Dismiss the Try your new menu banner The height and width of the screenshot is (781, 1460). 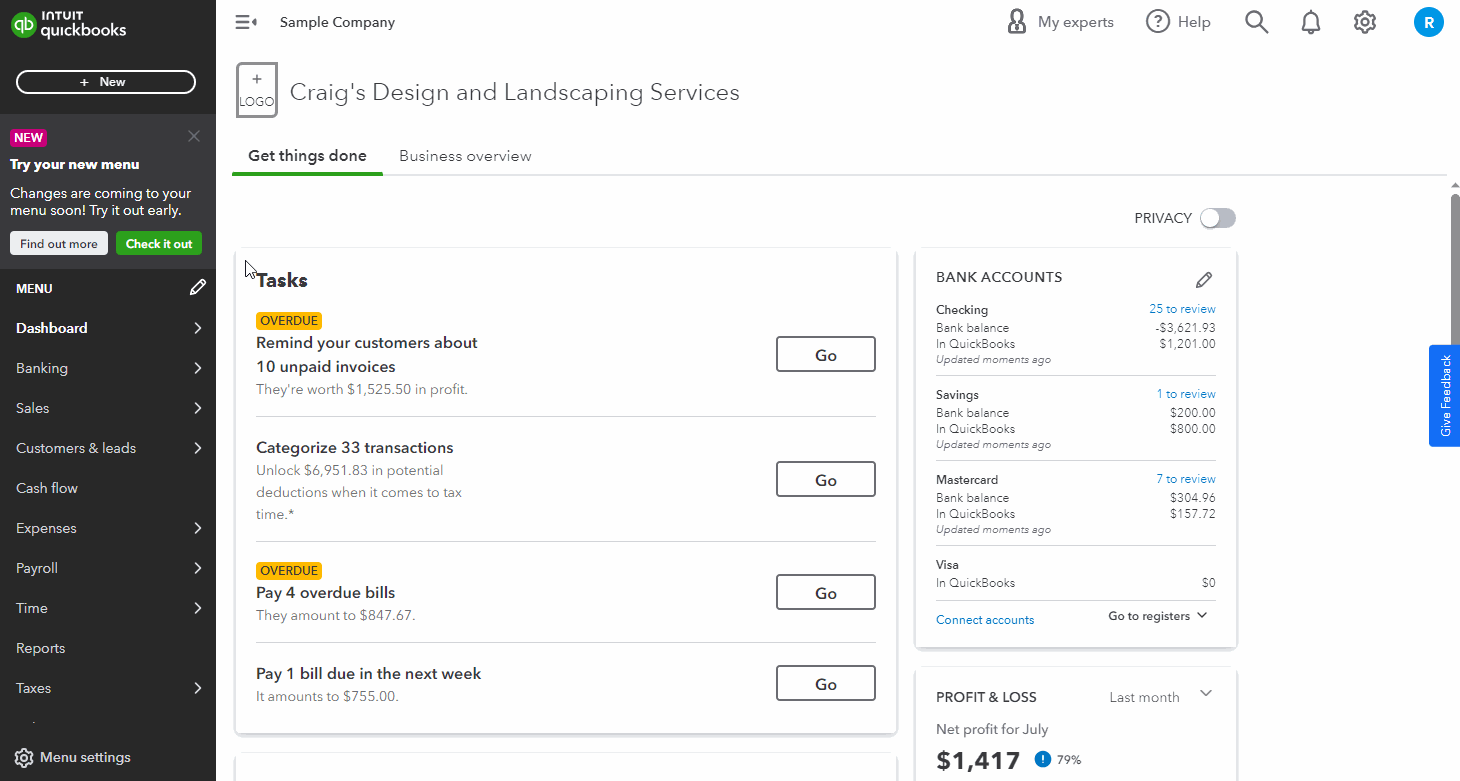point(194,136)
